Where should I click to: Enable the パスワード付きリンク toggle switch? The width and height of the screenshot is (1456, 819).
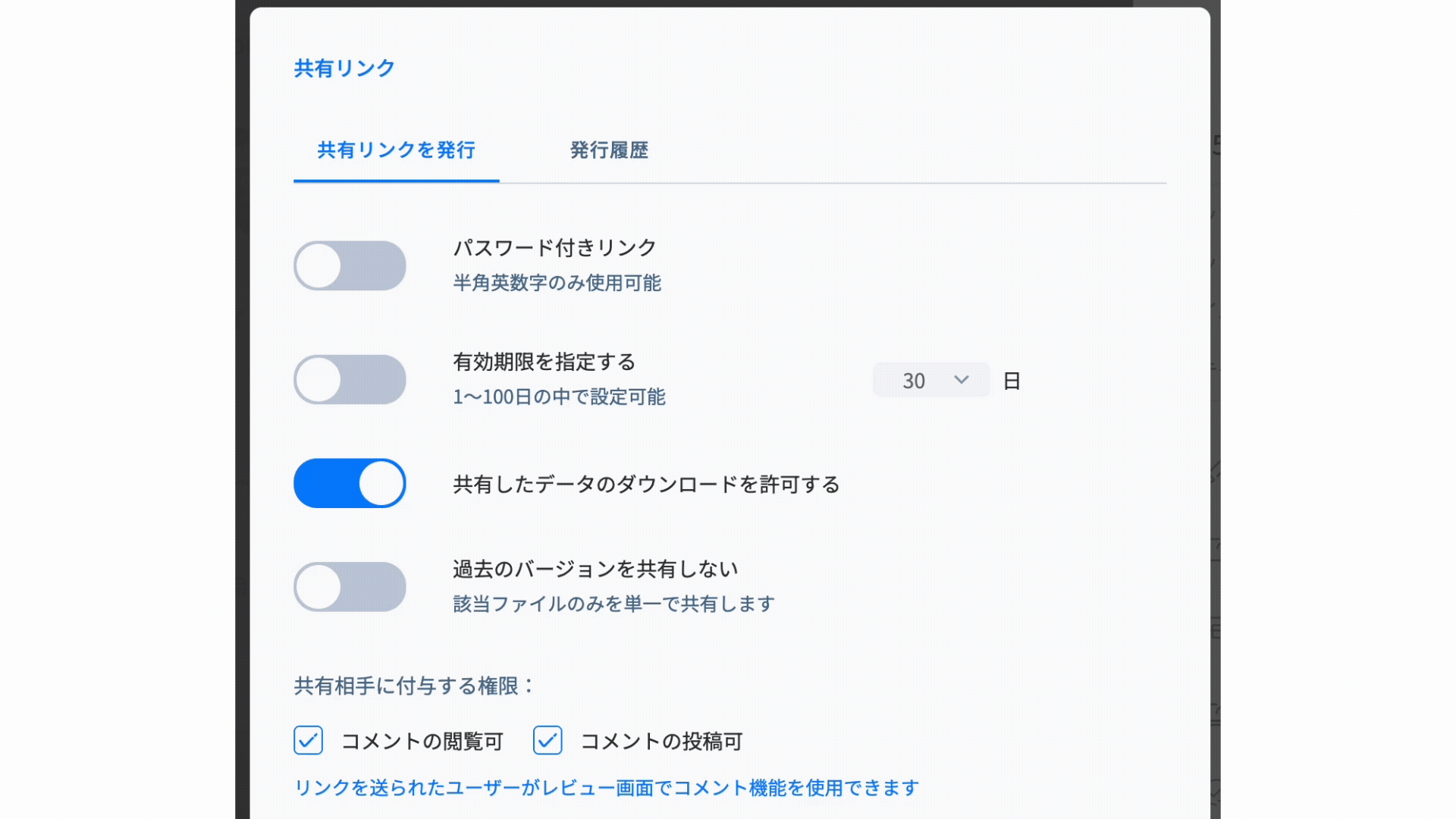coord(350,266)
